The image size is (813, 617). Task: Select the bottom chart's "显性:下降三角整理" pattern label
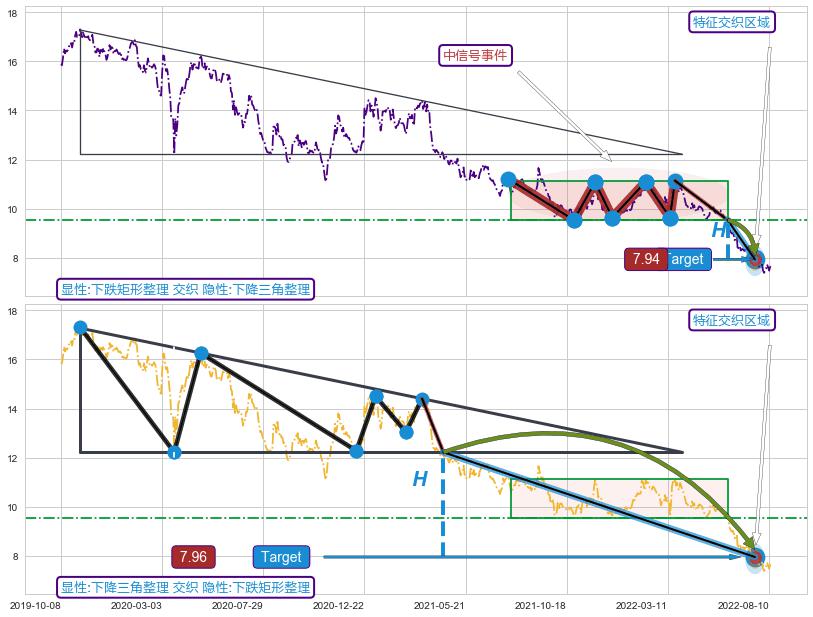click(x=187, y=587)
